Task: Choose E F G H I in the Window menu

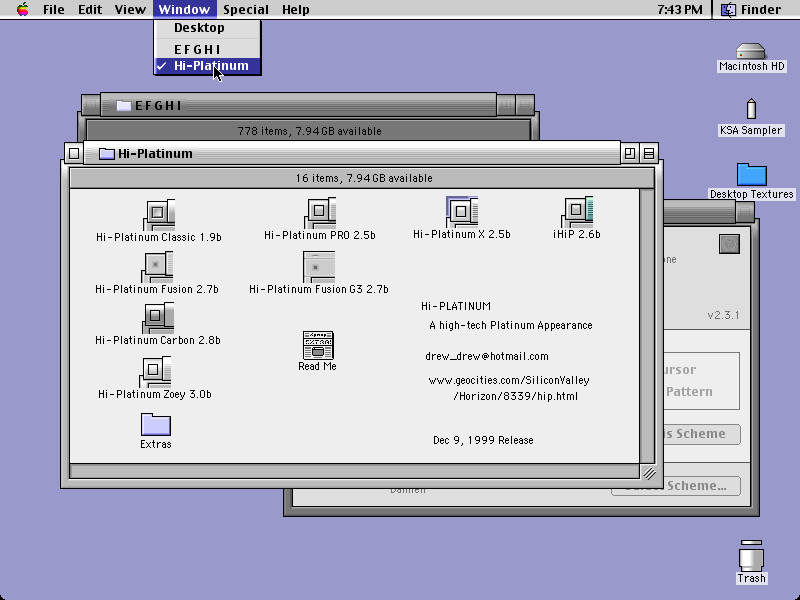Action: tap(207, 49)
